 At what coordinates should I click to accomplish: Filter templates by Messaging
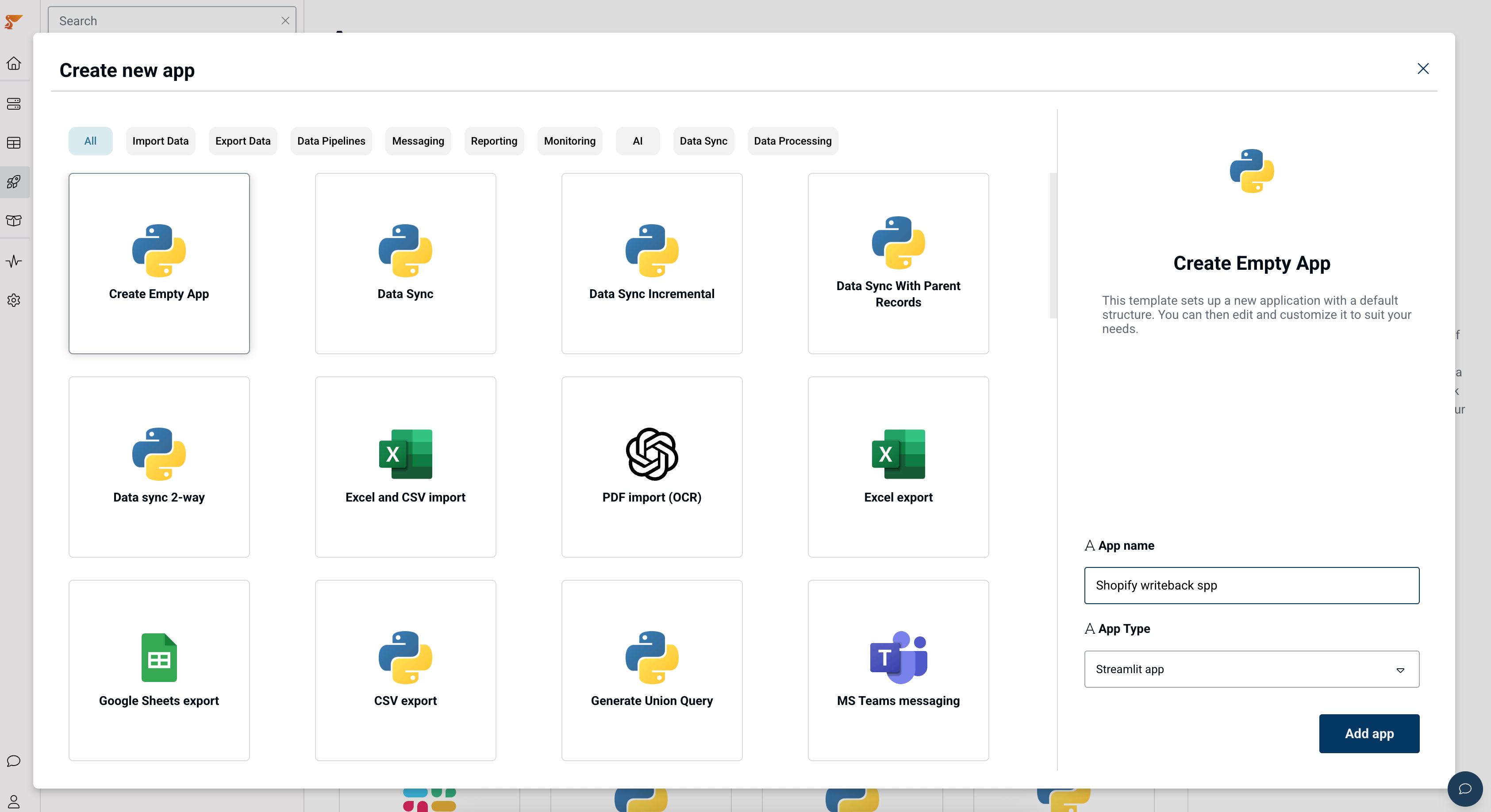(x=418, y=141)
